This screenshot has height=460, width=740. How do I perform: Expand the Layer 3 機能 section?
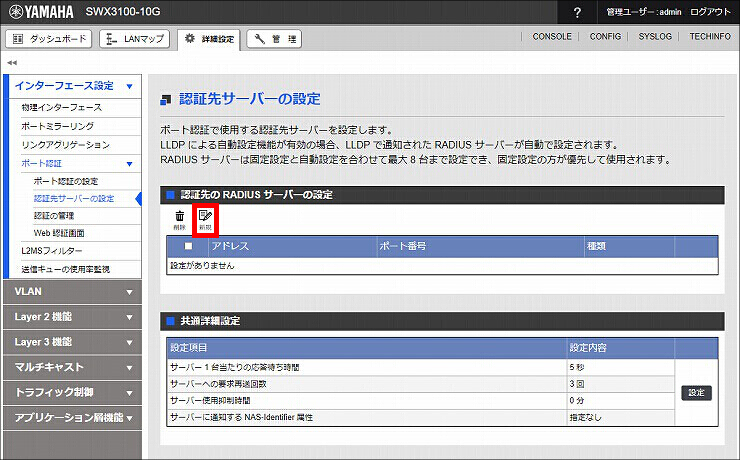[72, 342]
